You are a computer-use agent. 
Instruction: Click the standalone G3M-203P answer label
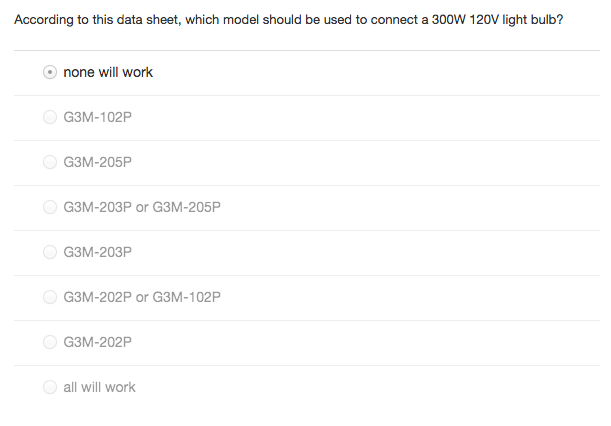[x=97, y=253]
